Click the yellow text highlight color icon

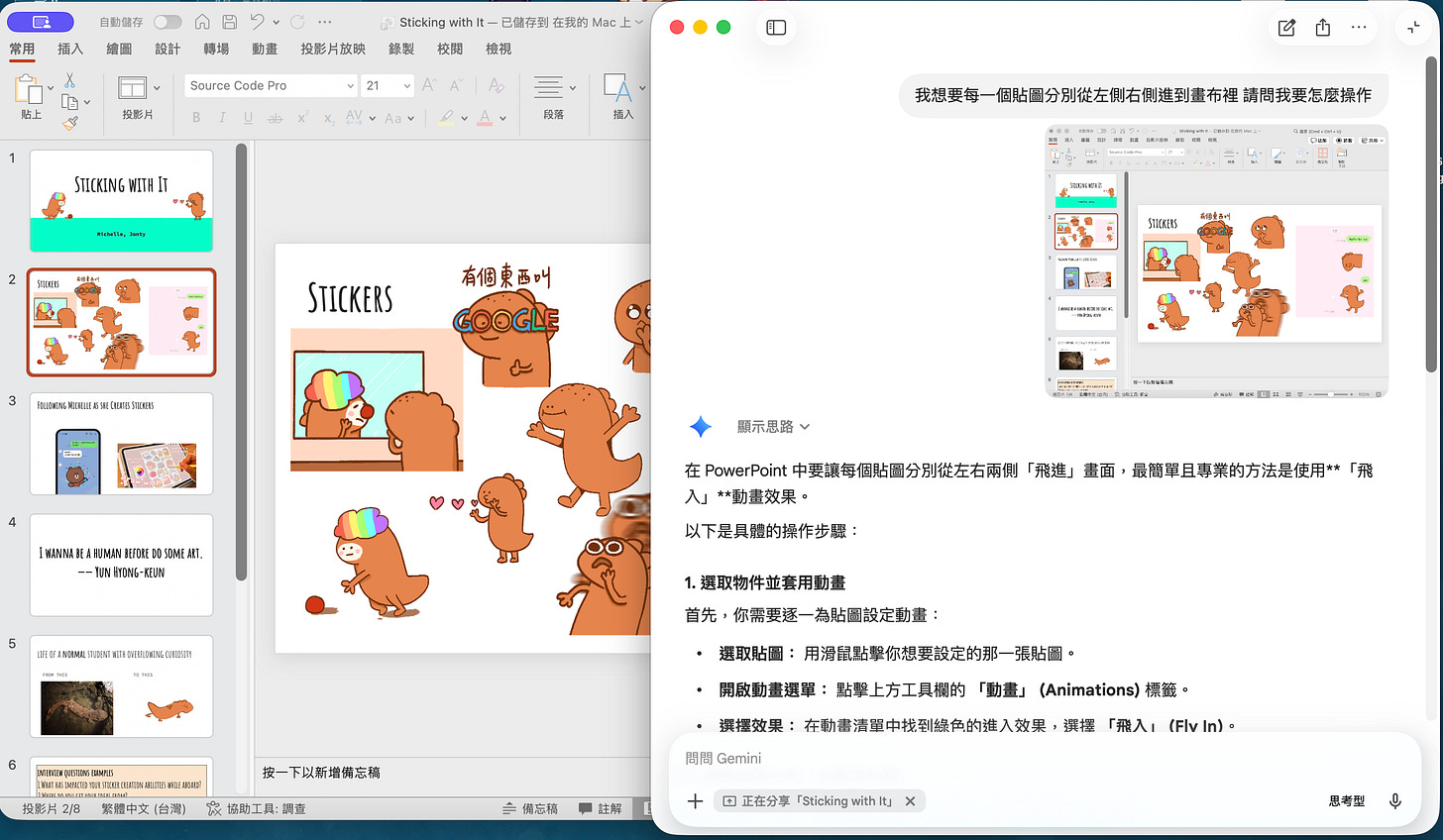(x=447, y=118)
